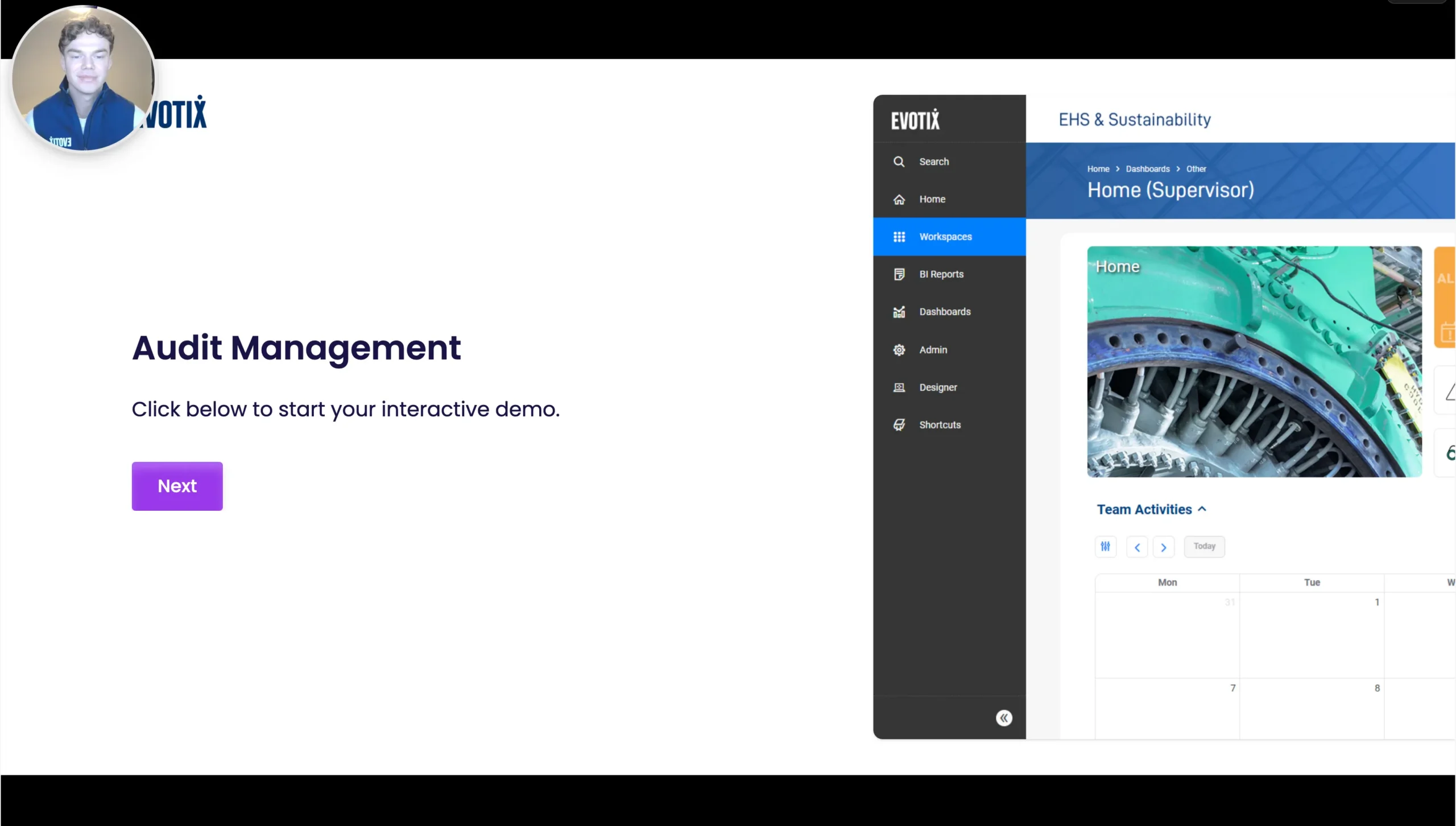This screenshot has width=1456, height=826.
Task: Click the Today calendar button
Action: point(1204,546)
